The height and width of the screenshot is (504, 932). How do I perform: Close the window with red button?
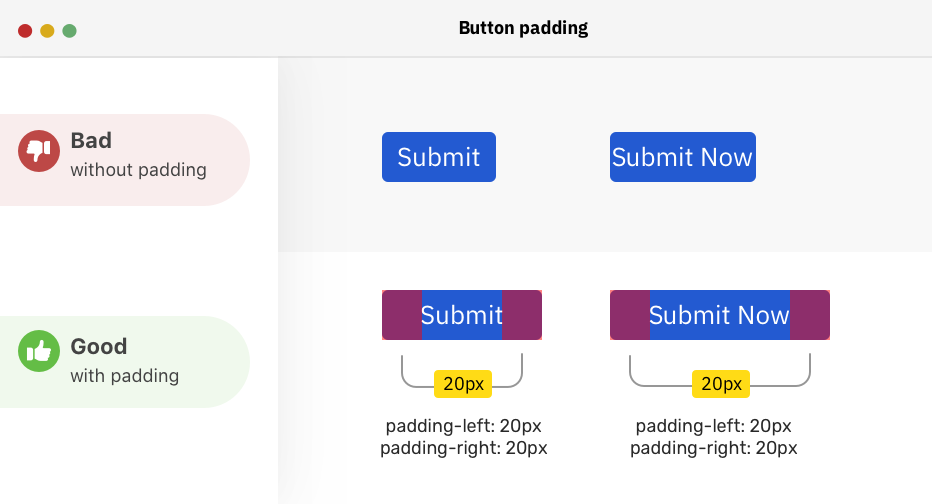coord(25,31)
